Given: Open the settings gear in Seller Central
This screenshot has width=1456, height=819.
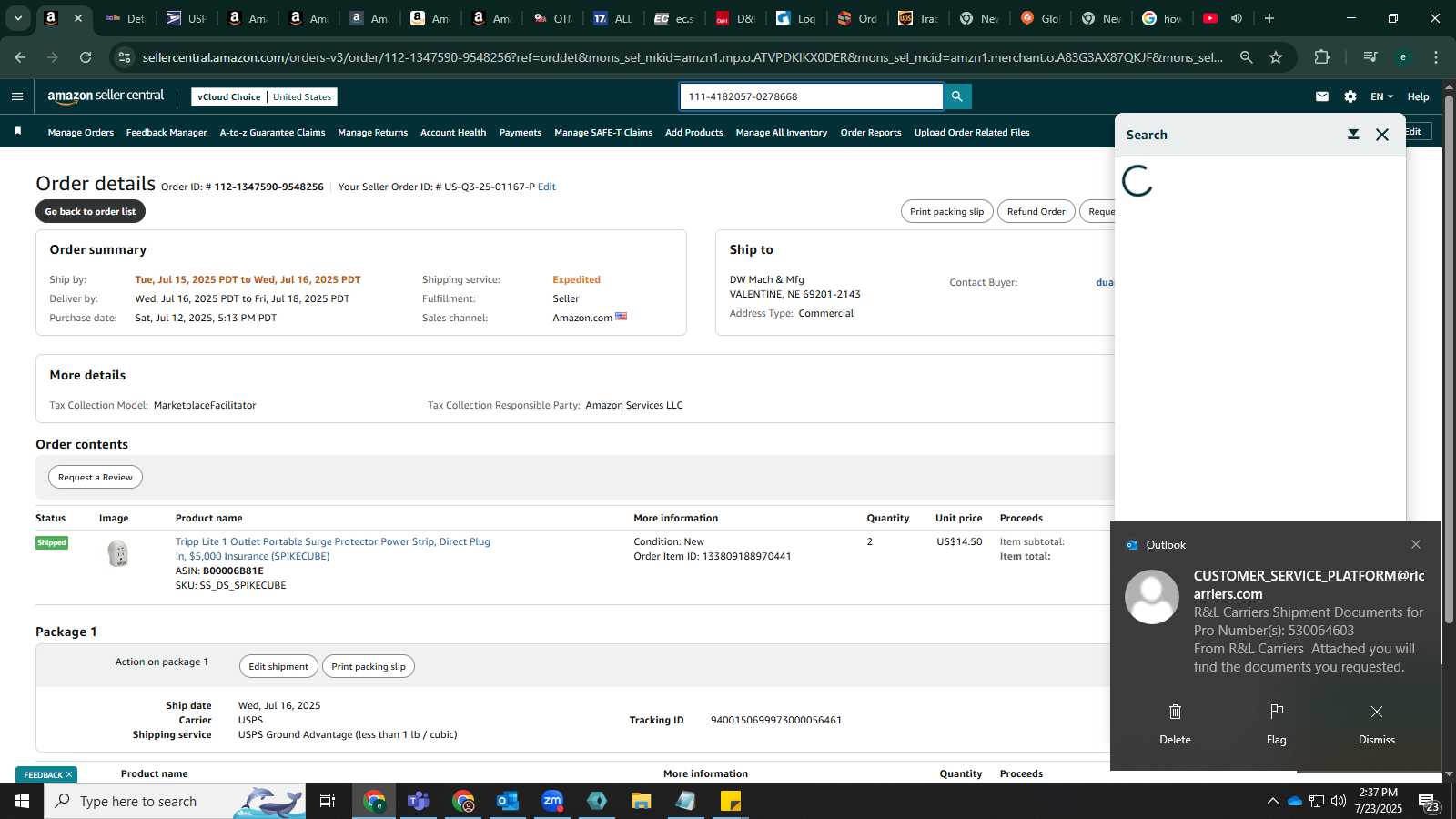Looking at the screenshot, I should click(x=1350, y=96).
